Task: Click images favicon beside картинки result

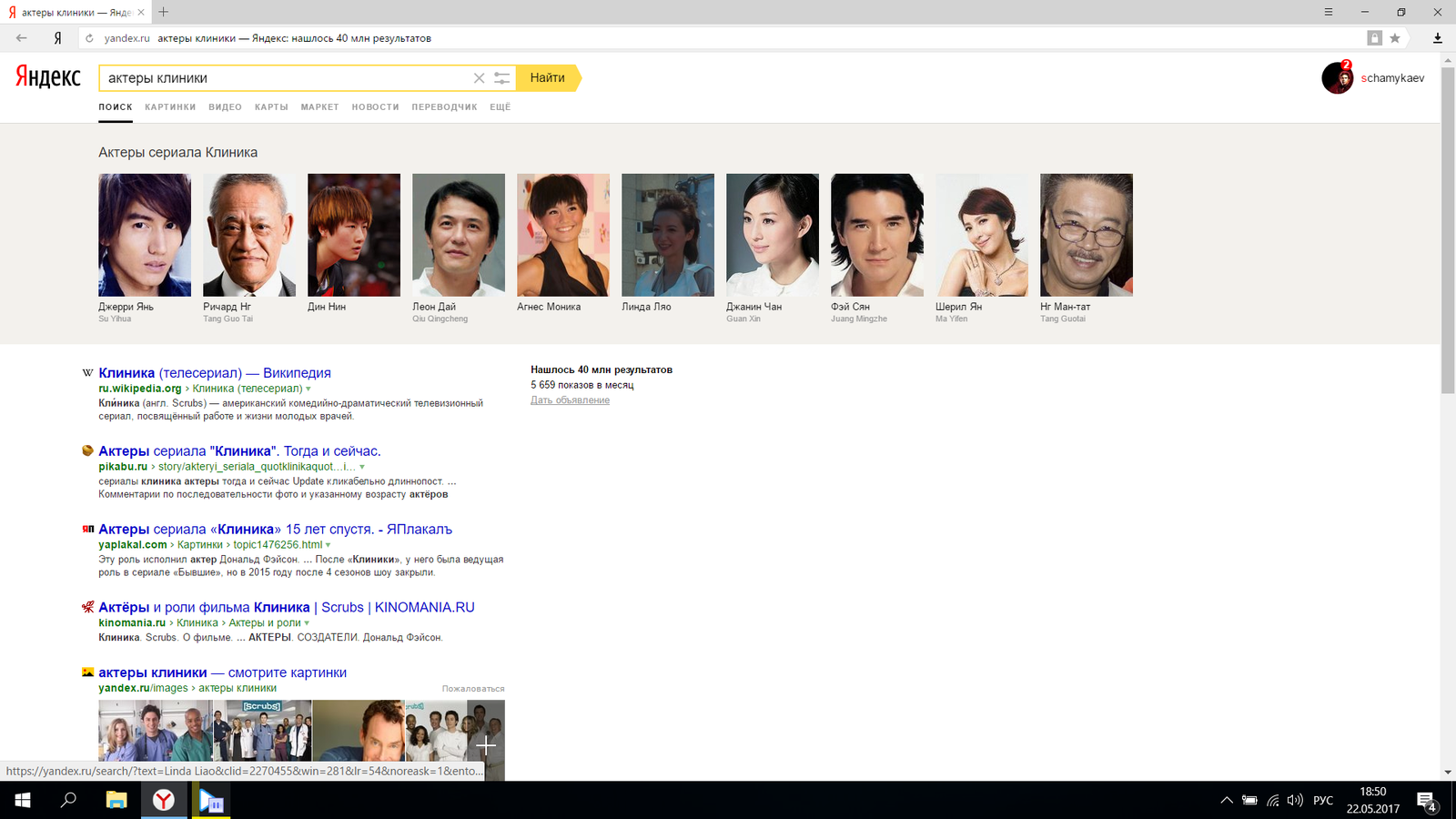Action: tap(87, 672)
